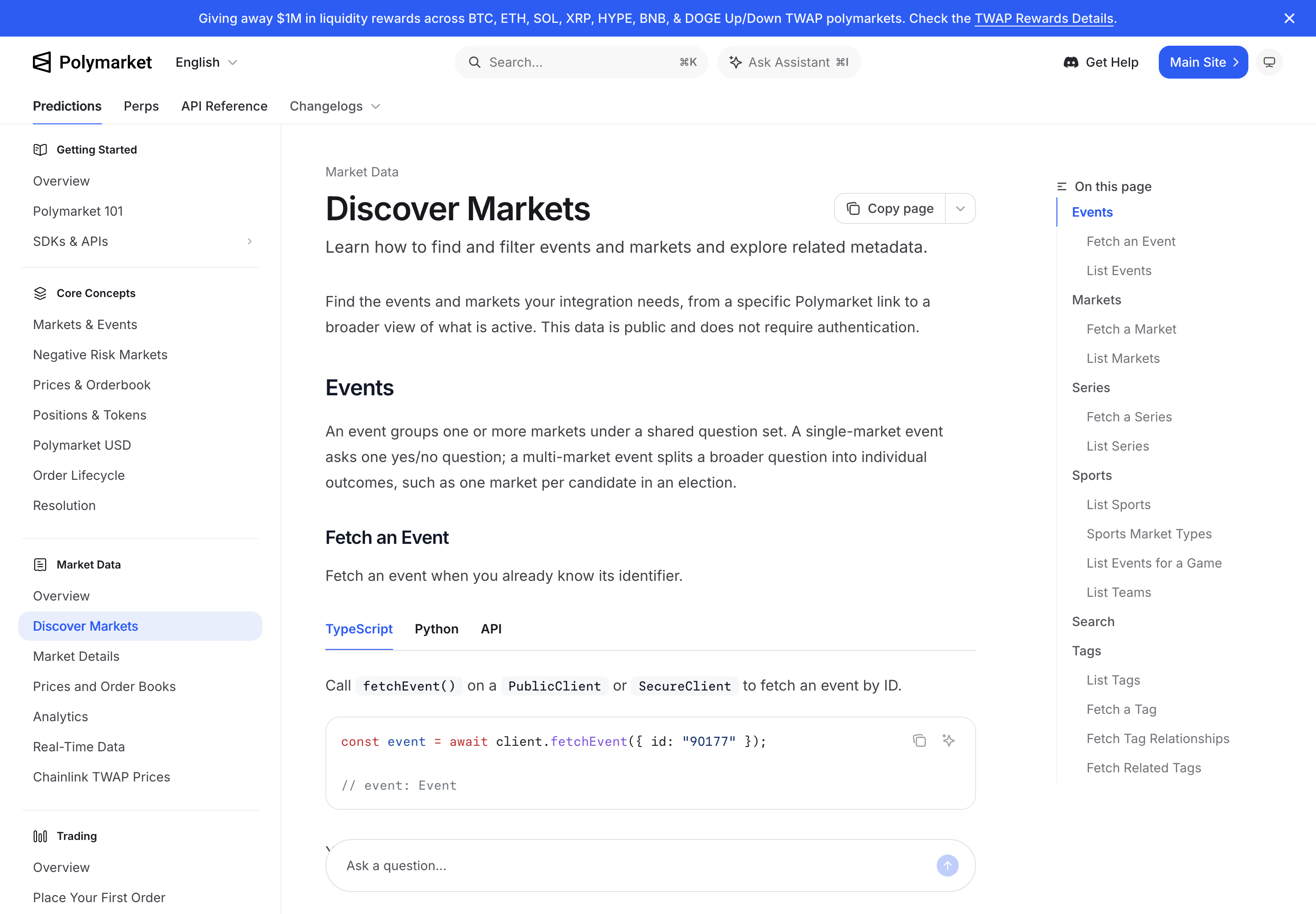Jump to Fetch Related Tags anchor

(1144, 768)
